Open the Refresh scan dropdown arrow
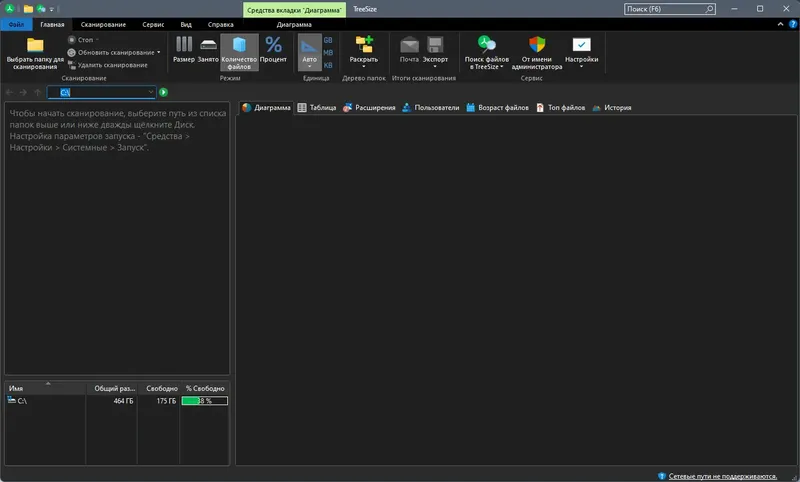The width and height of the screenshot is (800, 482). coord(159,53)
